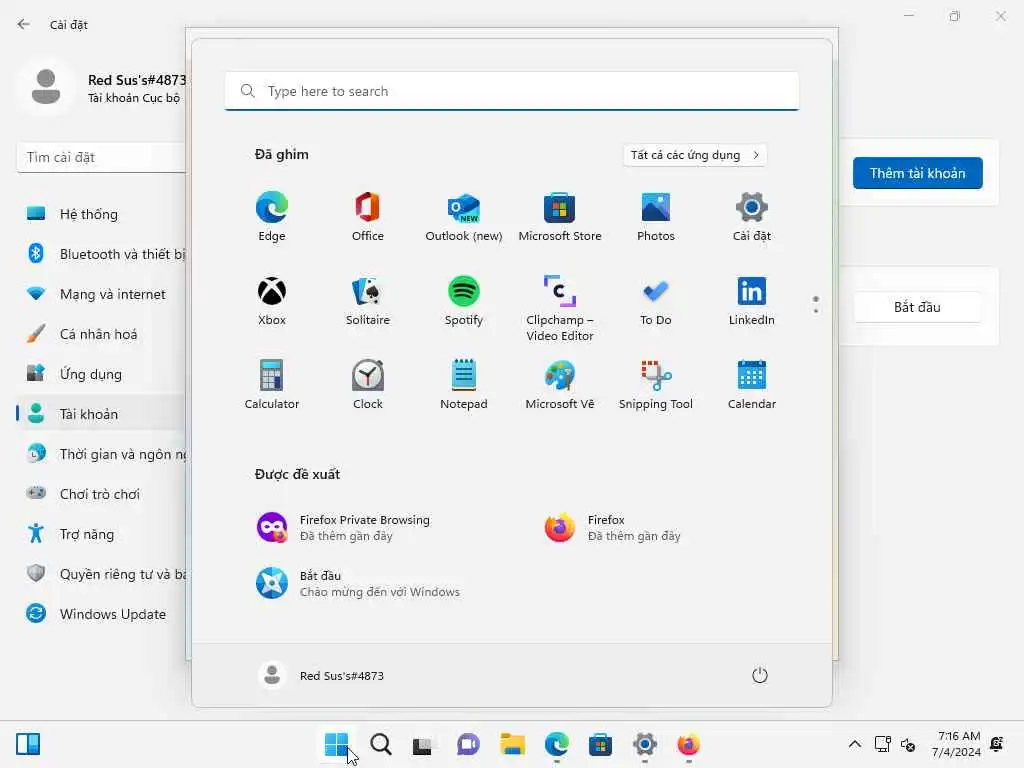Screen dimensions: 1024x768
Task: Expand hidden system tray icons chevron
Action: 854,744
